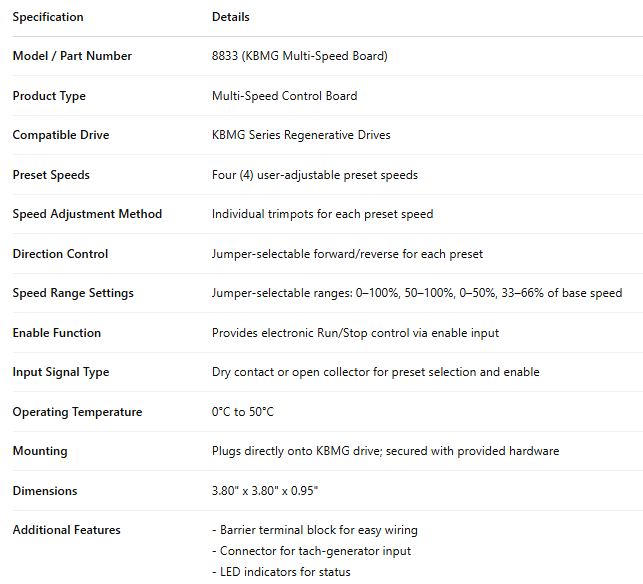Select the 'Preset Speeds' row label
Image resolution: width=643 pixels, height=584 pixels.
tap(51, 175)
